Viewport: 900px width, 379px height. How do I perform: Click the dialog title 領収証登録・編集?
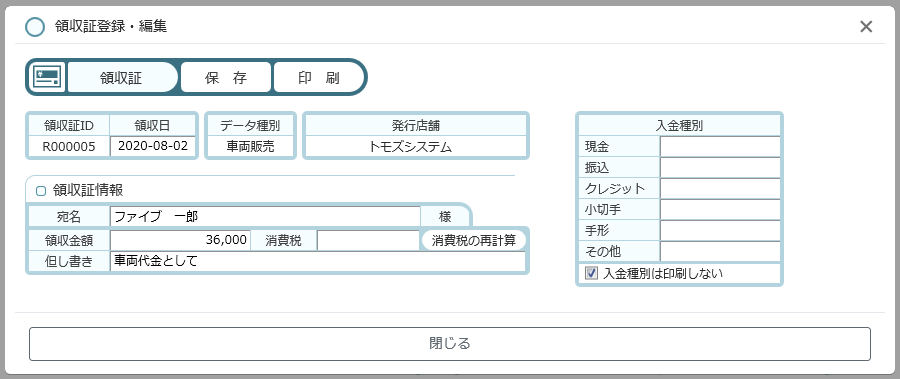(x=111, y=26)
